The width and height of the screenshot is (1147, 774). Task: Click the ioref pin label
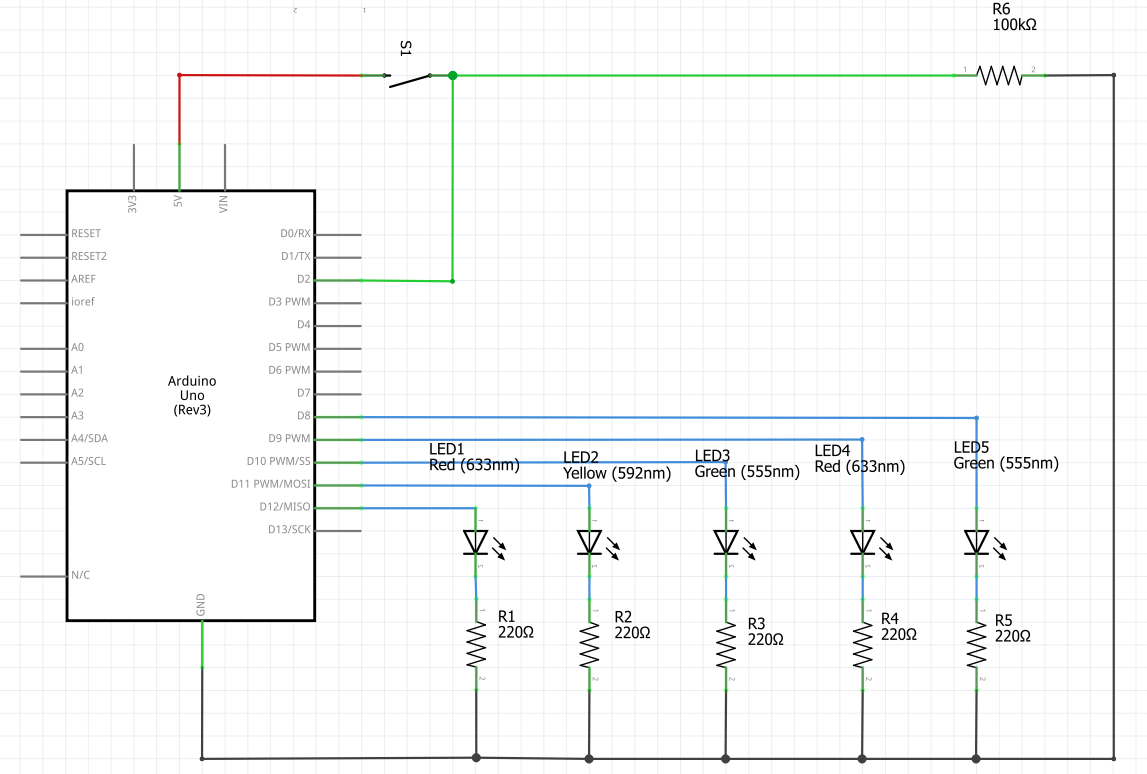83,301
